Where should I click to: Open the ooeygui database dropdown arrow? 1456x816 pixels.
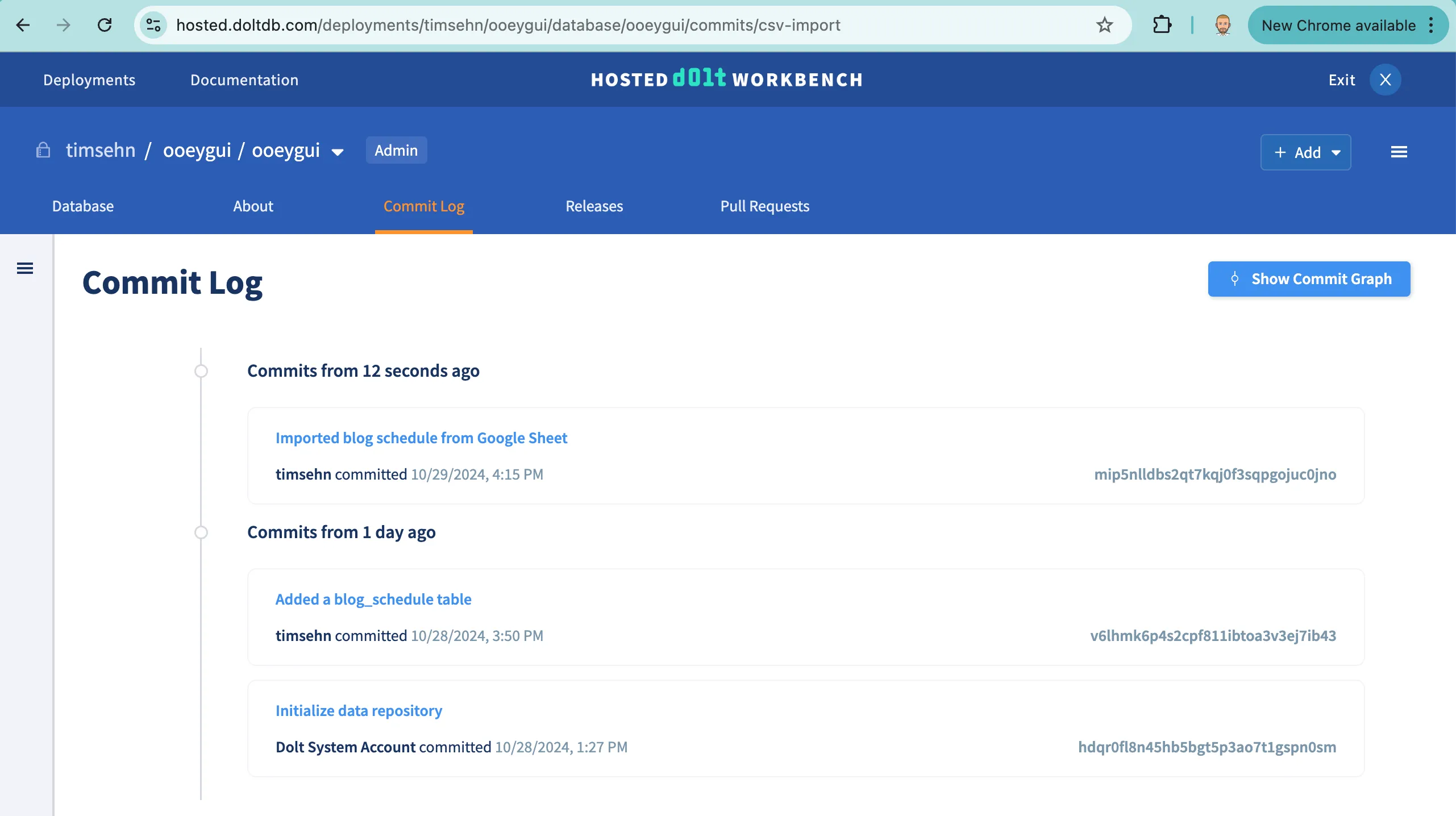(338, 152)
